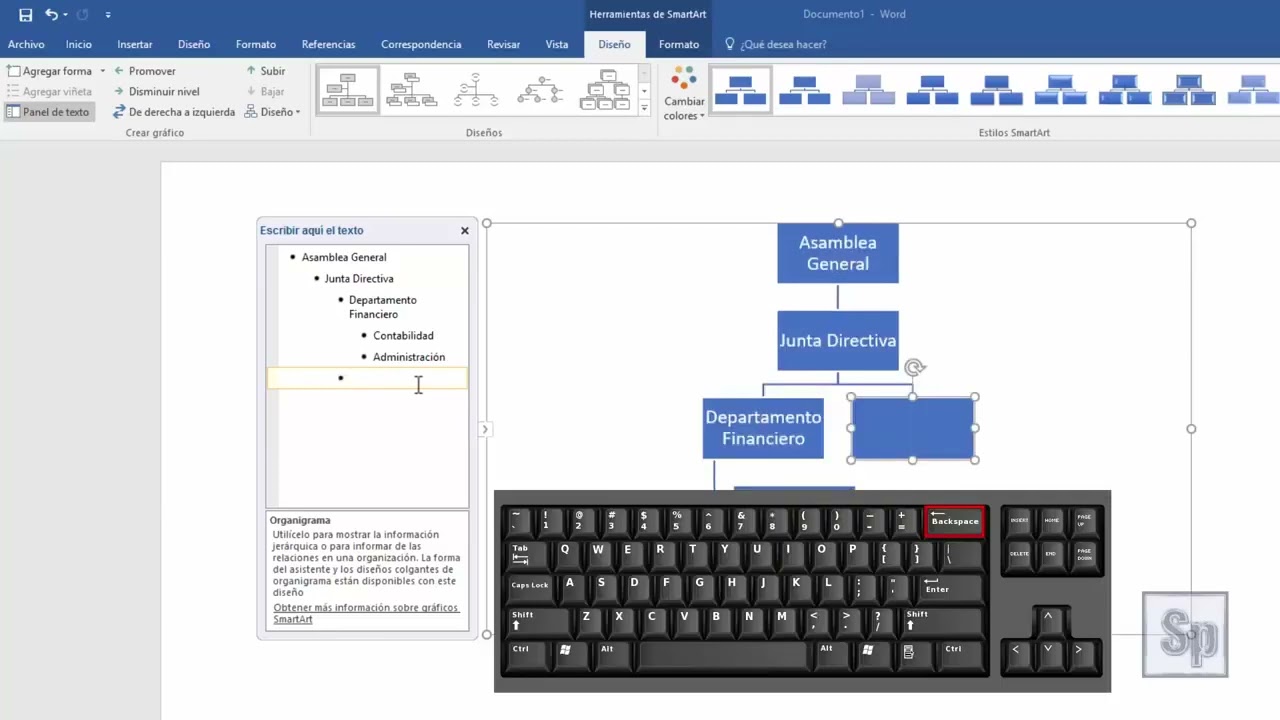Viewport: 1280px width, 720px height.
Task: Open Obtener más información sobre gráficos SmartArt link
Action: click(x=366, y=613)
